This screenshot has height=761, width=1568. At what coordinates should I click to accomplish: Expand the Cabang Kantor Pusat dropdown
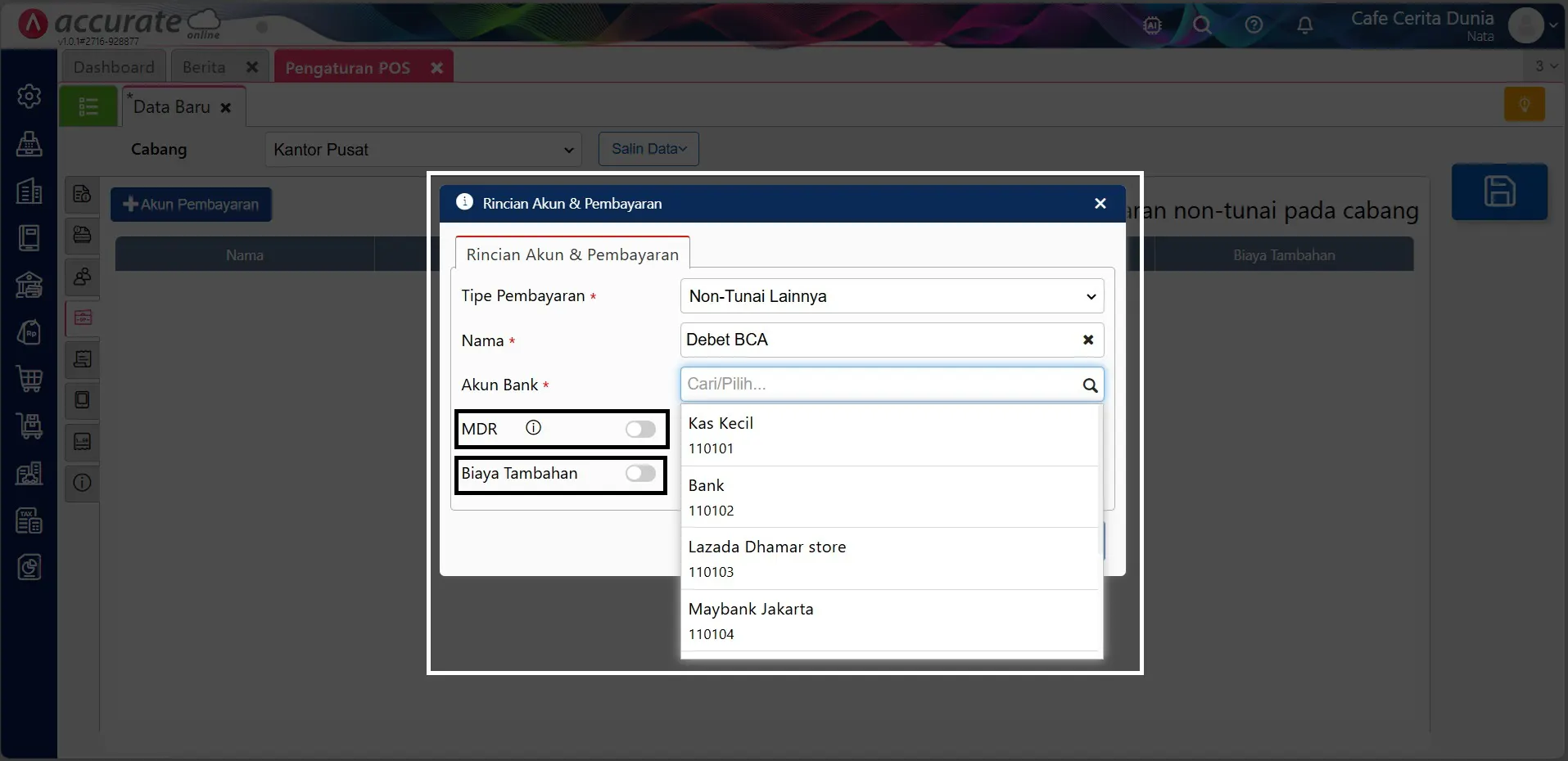point(423,150)
